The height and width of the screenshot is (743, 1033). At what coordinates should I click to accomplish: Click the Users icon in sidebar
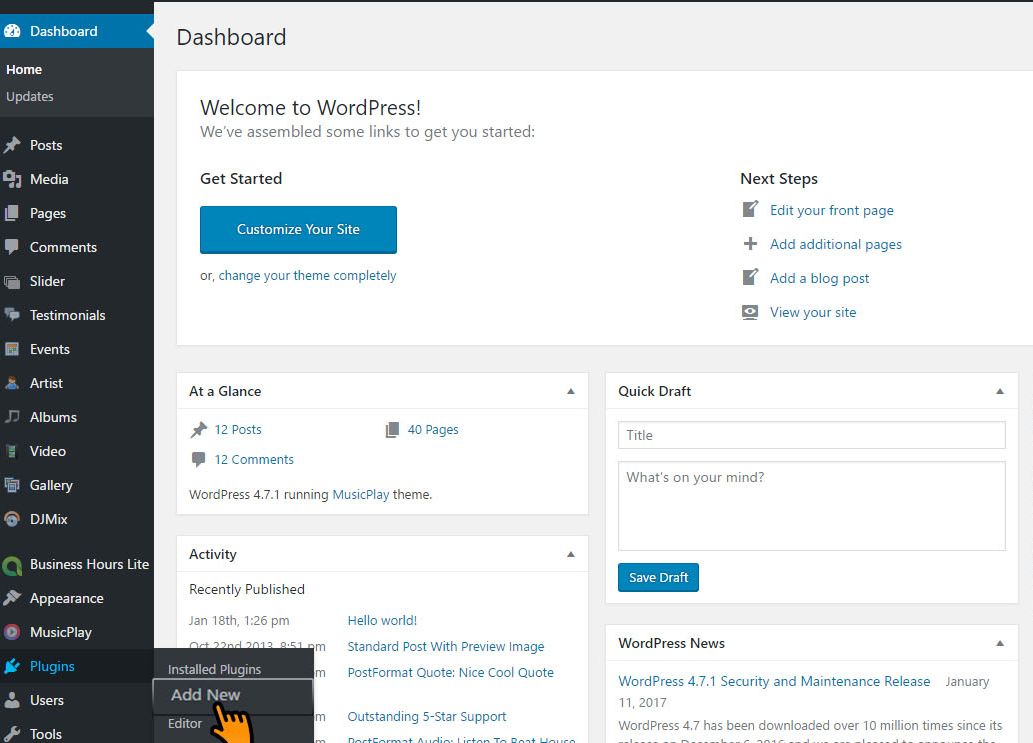pyautogui.click(x=12, y=700)
